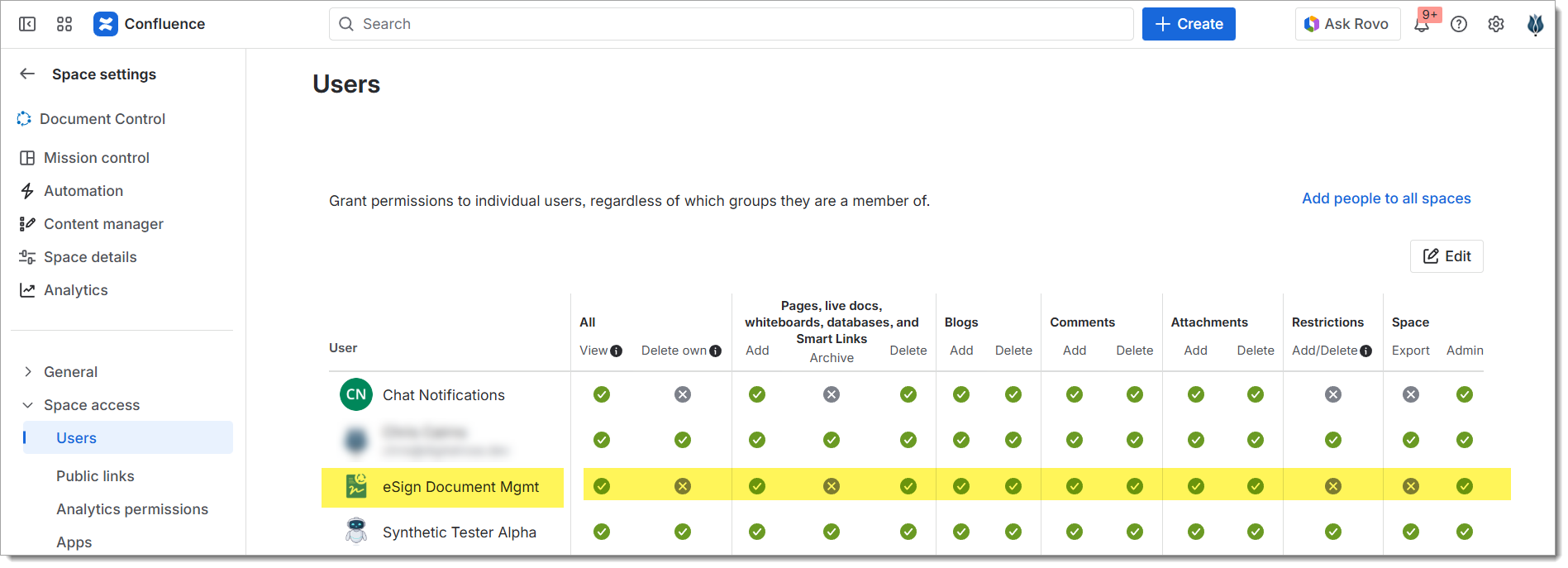Viewport: 1568px width, 568px height.
Task: Click in the Search field
Action: point(731,24)
